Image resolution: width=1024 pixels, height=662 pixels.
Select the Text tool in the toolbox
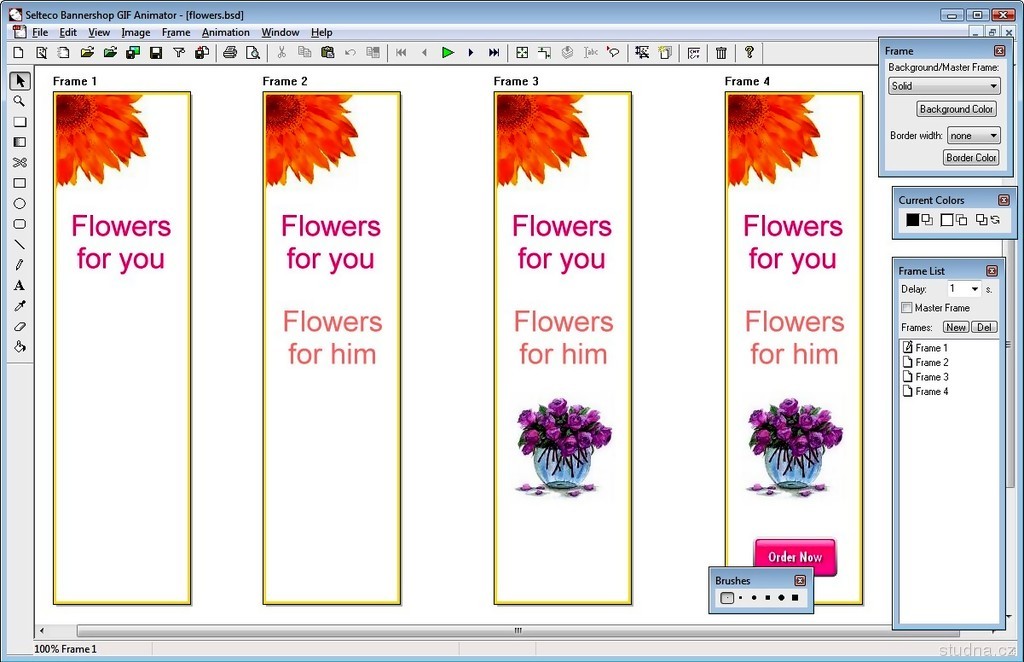[x=19, y=285]
